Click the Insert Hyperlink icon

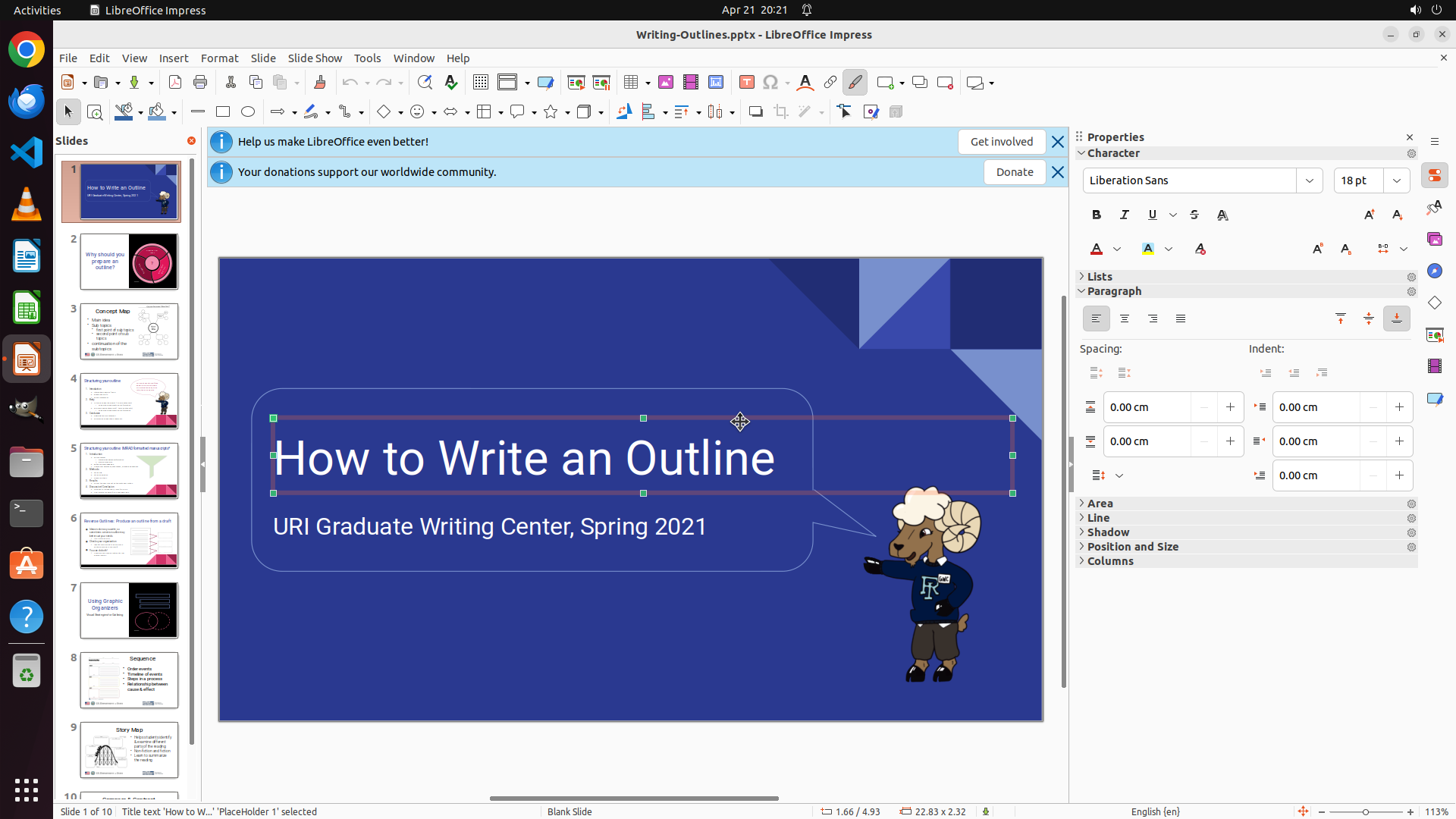pyautogui.click(x=830, y=83)
